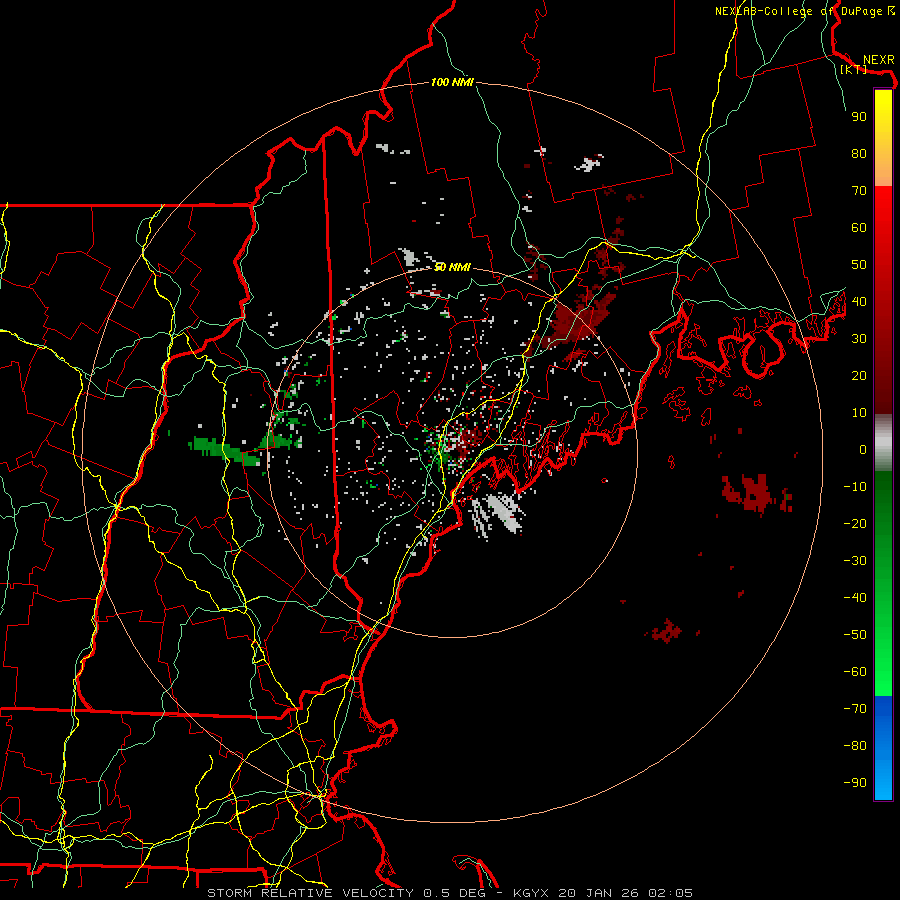Click the positive 10 scale label
The width and height of the screenshot is (900, 900).
click(x=859, y=413)
